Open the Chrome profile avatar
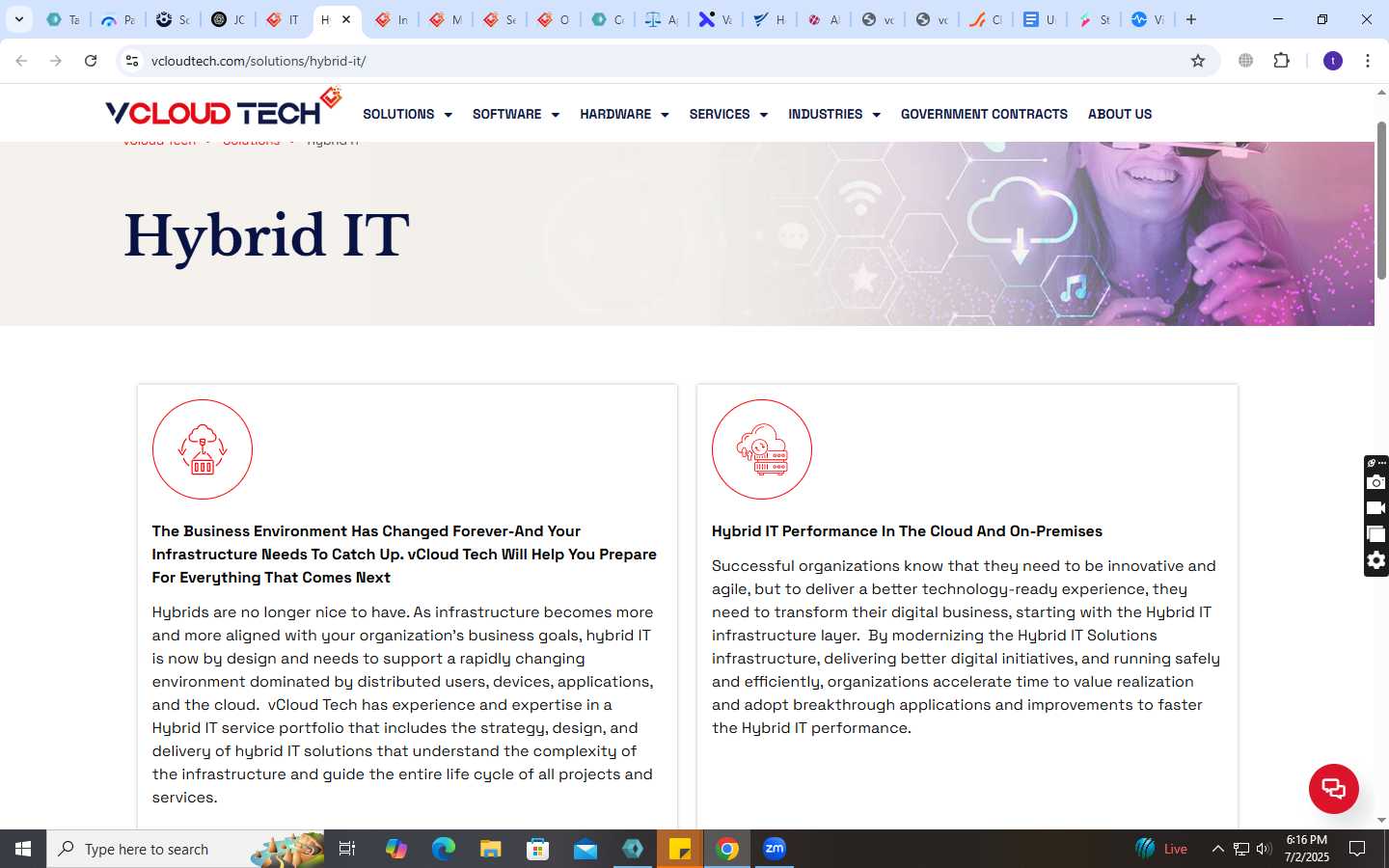This screenshot has width=1389, height=868. click(x=1333, y=61)
